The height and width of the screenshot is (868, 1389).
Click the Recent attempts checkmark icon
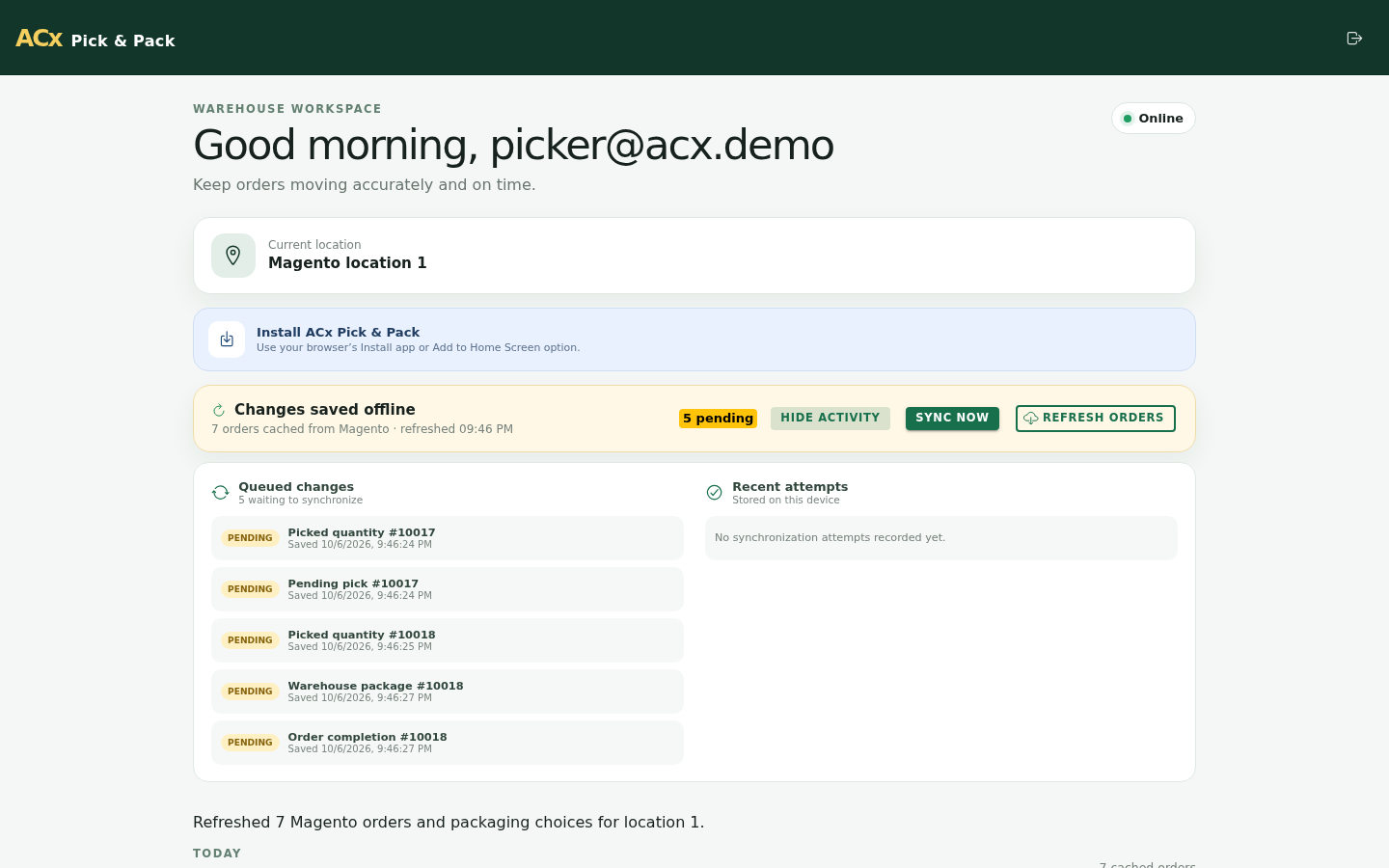(715, 493)
